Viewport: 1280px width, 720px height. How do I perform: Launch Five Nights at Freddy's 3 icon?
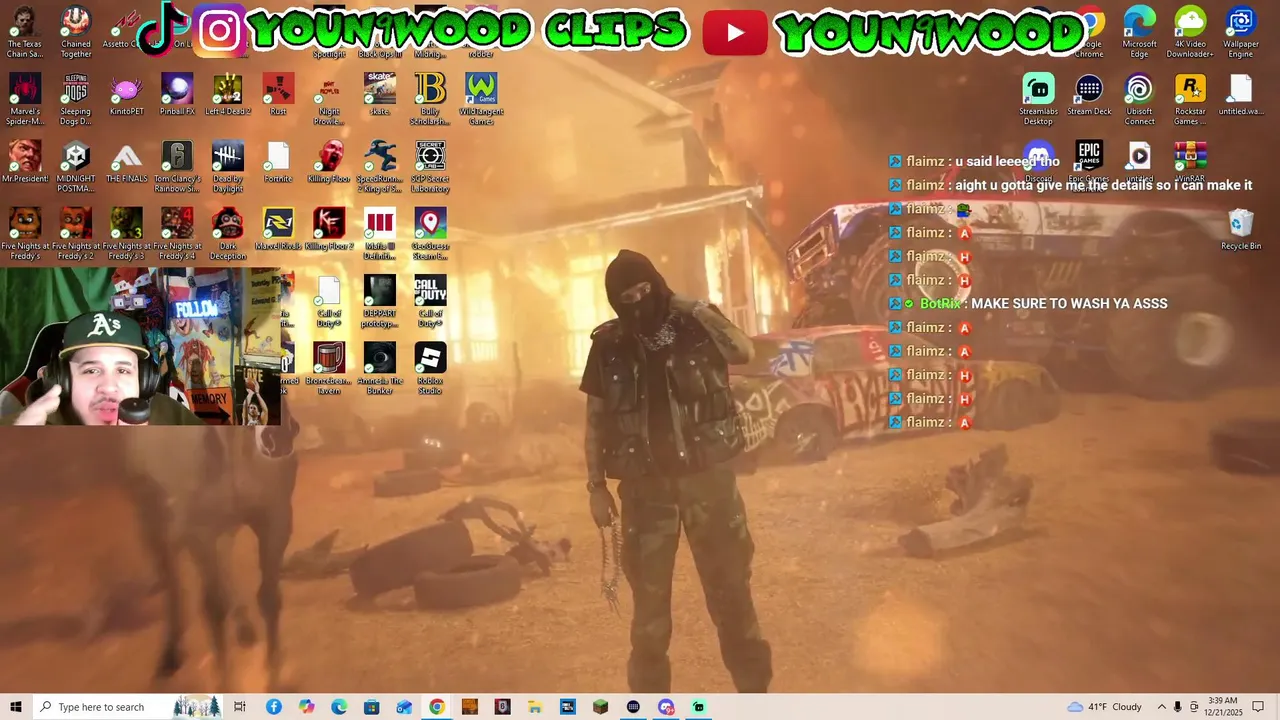point(127,235)
